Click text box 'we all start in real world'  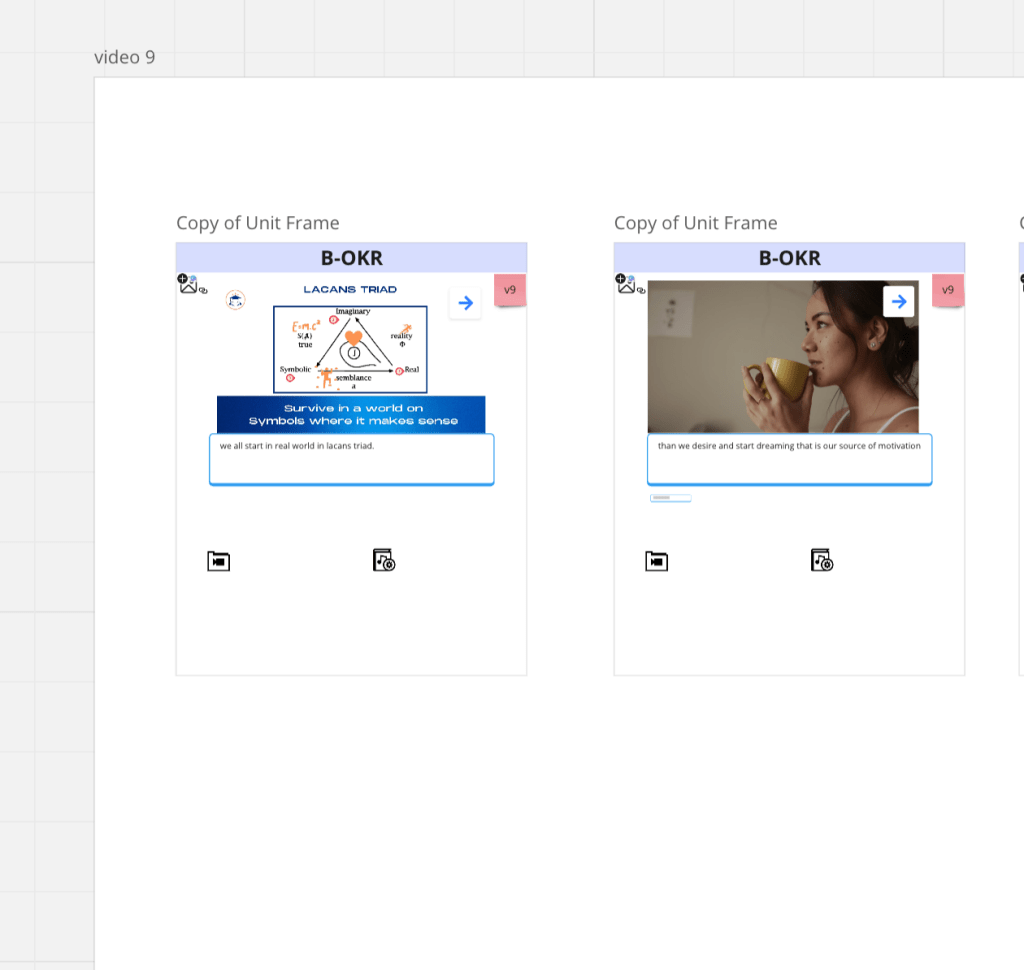[x=351, y=459]
